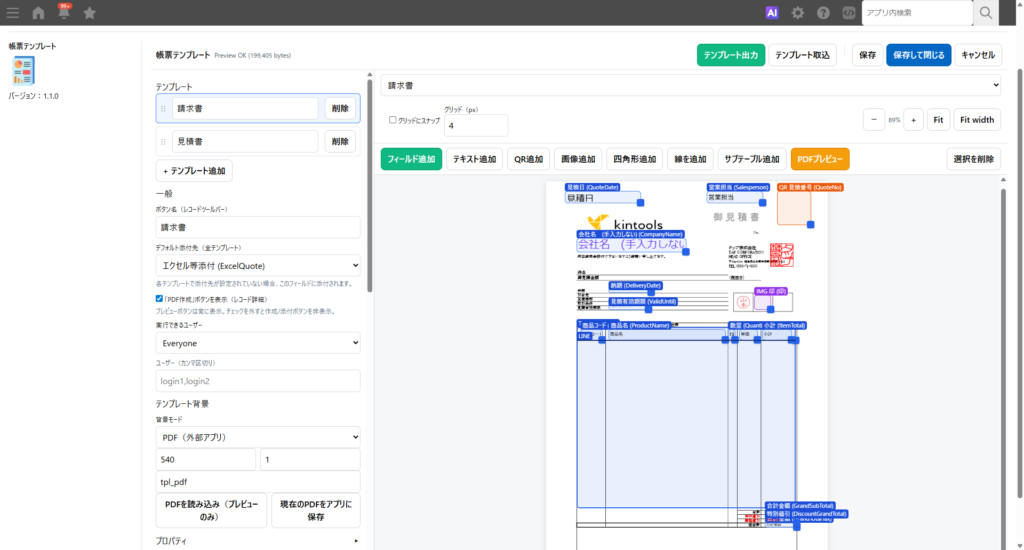Click the 帳票テンプレート plugin icon
The width and height of the screenshot is (1024, 550).
click(23, 70)
